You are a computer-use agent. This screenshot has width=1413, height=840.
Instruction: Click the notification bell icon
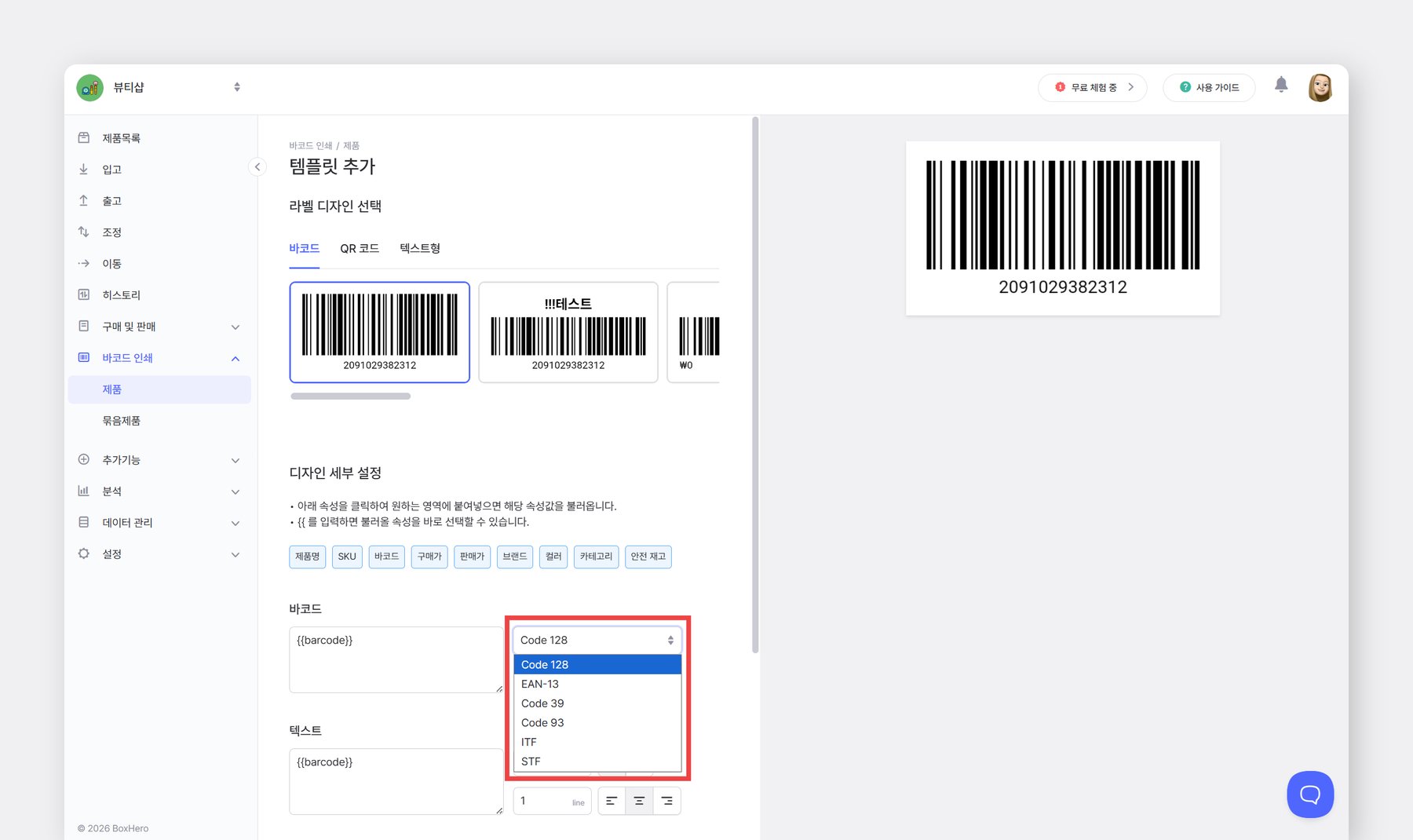(1280, 85)
